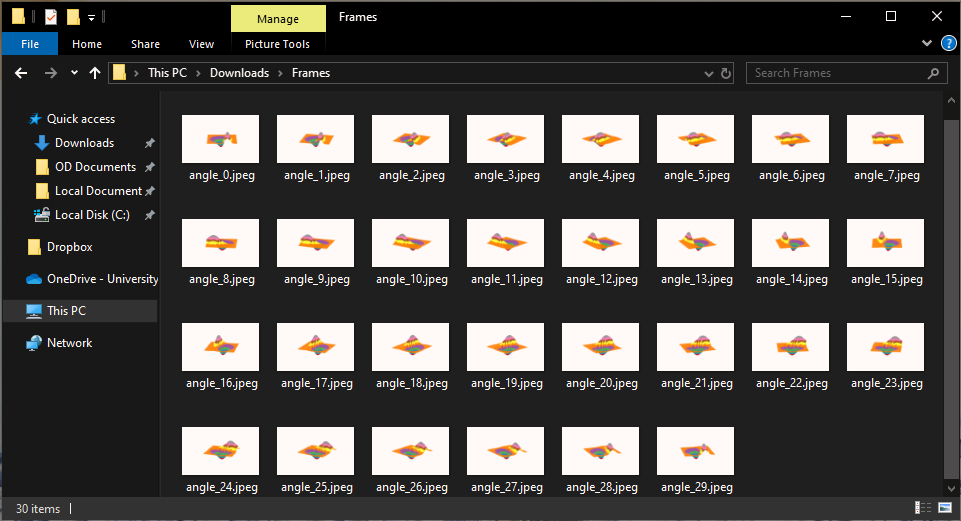Go up one folder level
The image size is (961, 521).
94,73
